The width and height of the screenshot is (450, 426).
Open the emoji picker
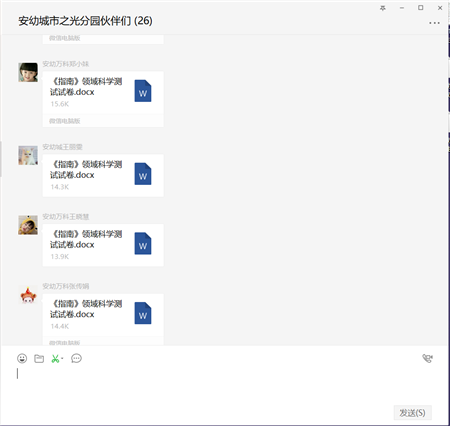(x=22, y=358)
